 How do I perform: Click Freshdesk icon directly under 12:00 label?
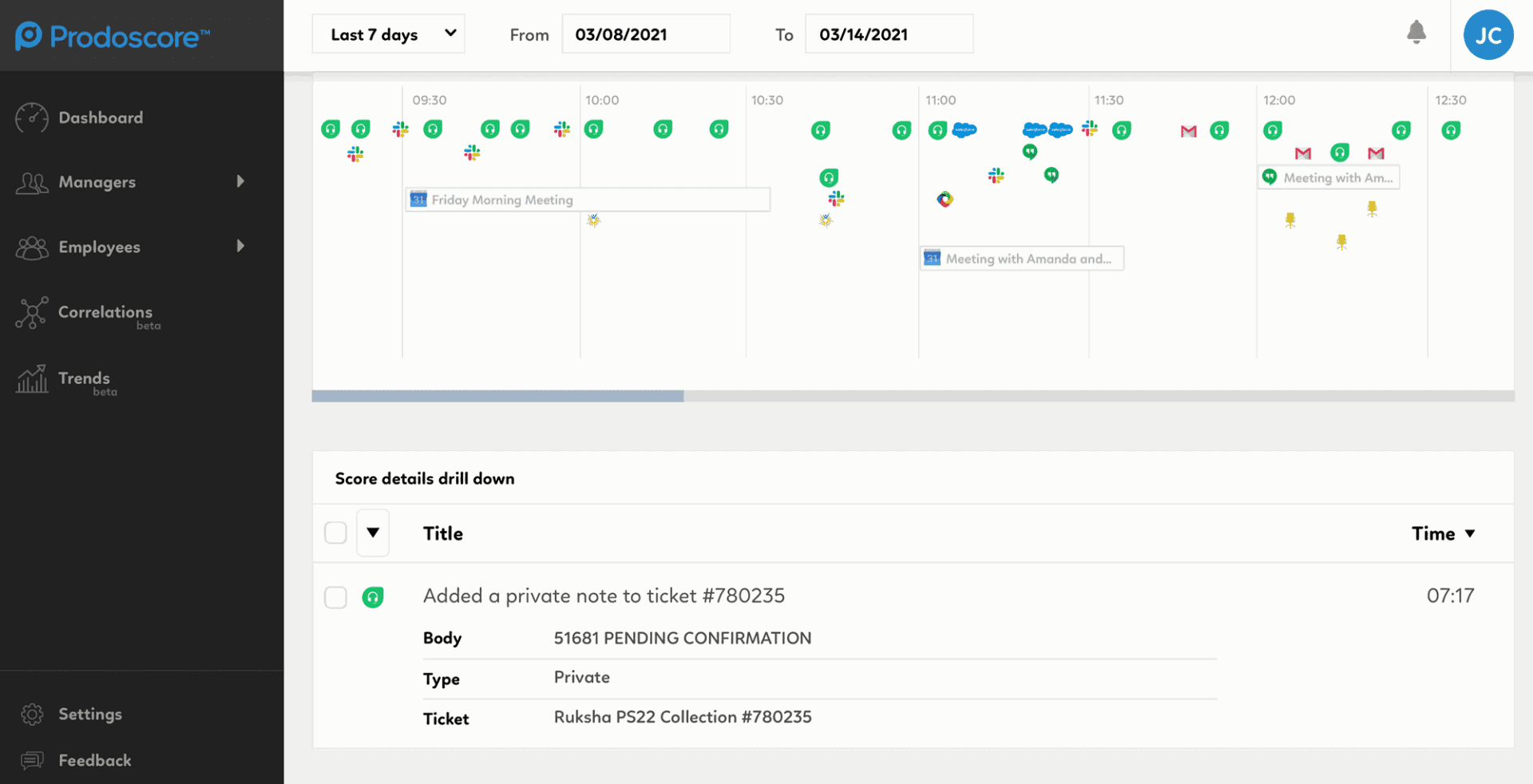point(1273,130)
